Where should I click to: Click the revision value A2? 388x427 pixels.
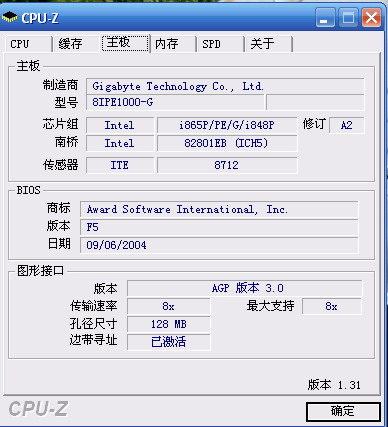347,125
